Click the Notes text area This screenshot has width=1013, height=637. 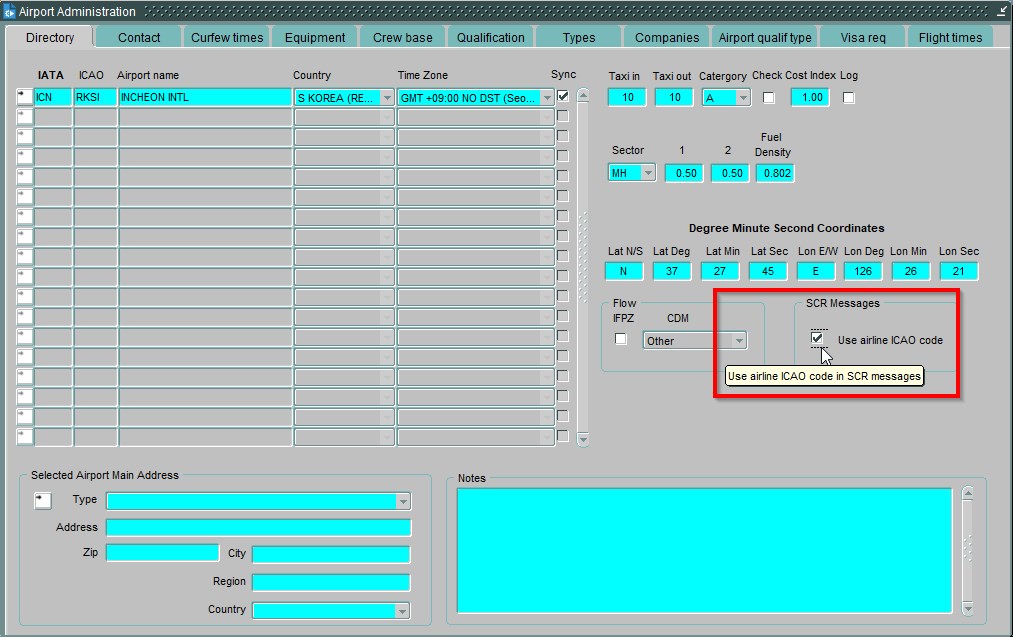(704, 550)
